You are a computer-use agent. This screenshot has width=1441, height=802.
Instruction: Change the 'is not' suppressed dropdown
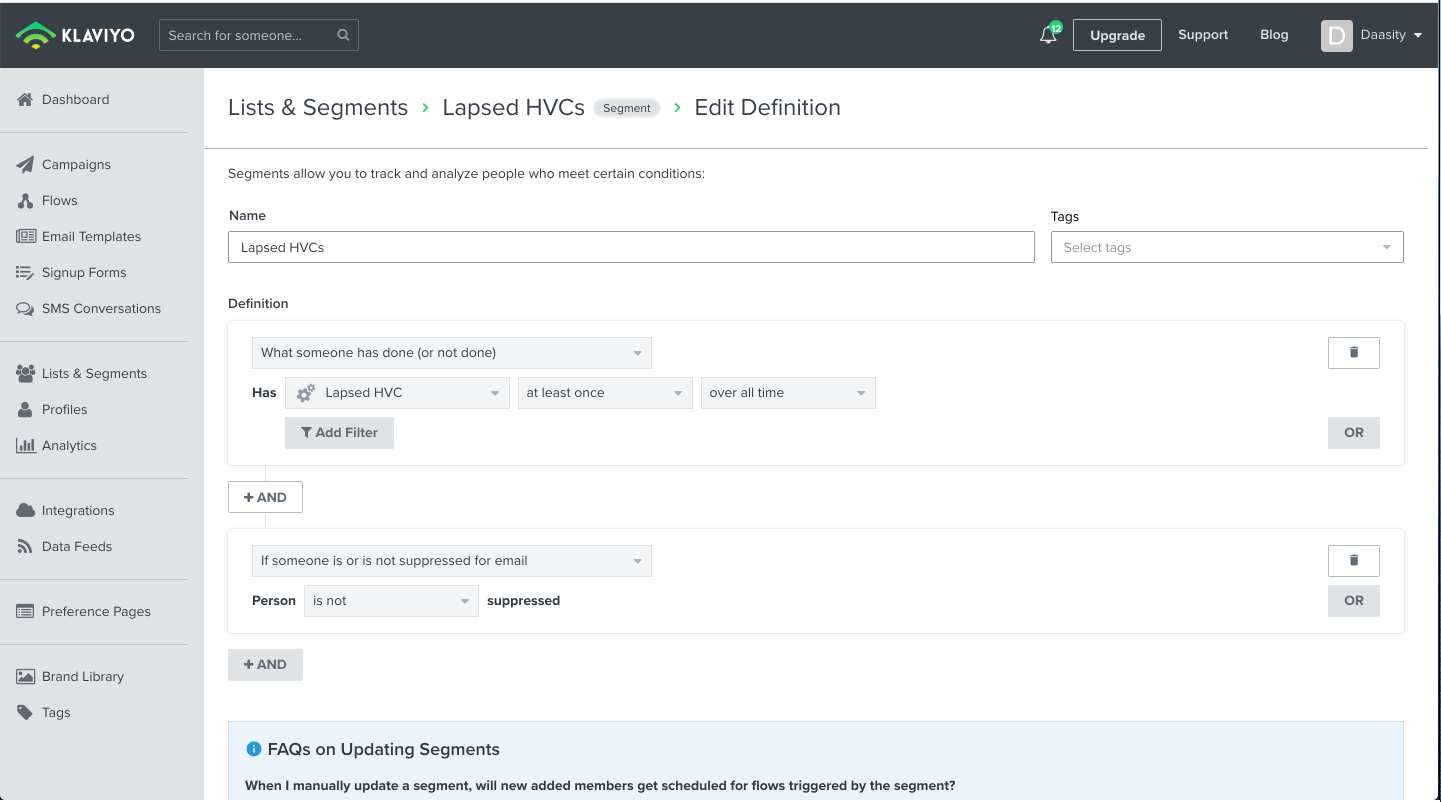pos(390,601)
